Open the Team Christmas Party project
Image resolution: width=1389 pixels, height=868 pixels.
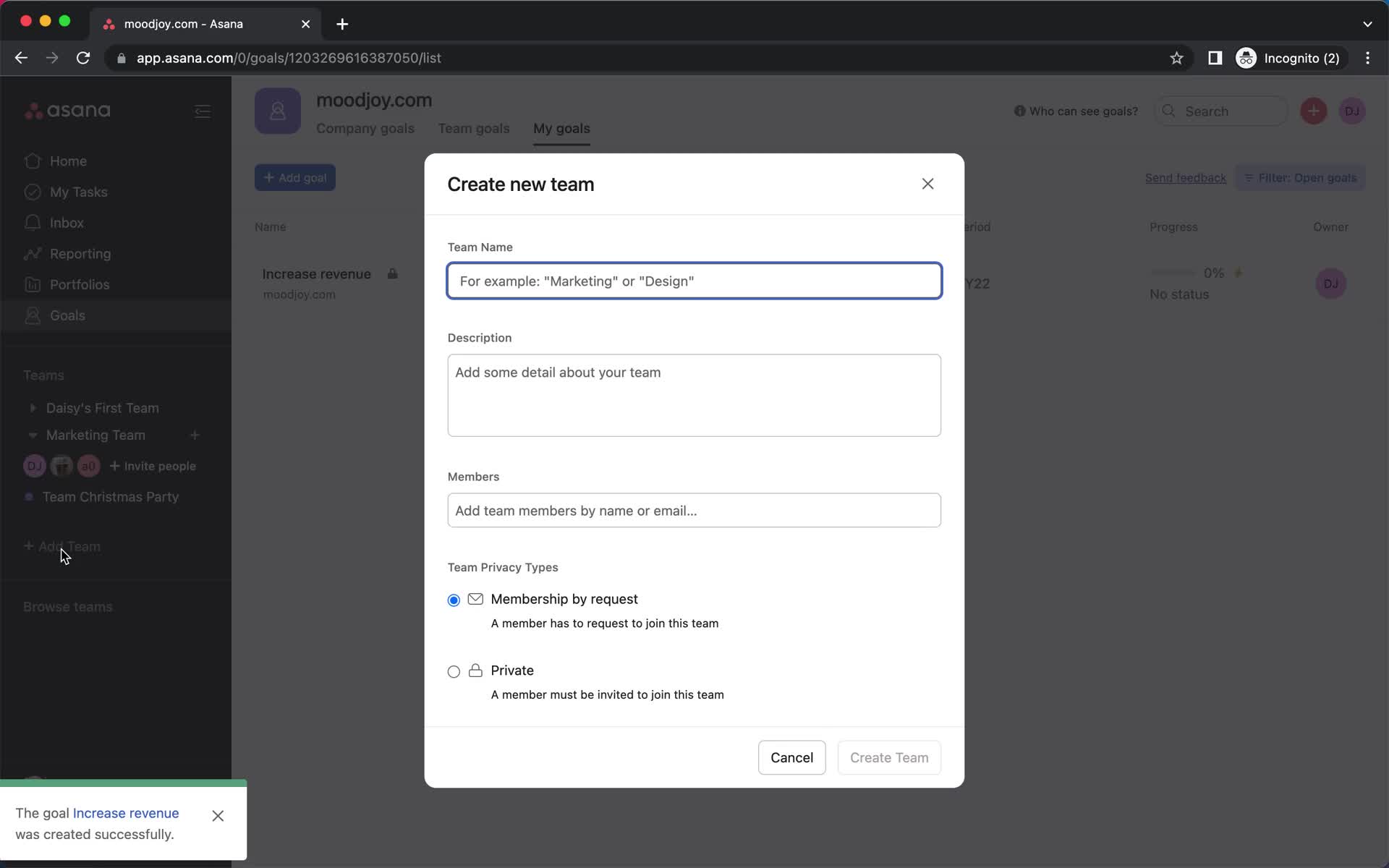pos(110,497)
